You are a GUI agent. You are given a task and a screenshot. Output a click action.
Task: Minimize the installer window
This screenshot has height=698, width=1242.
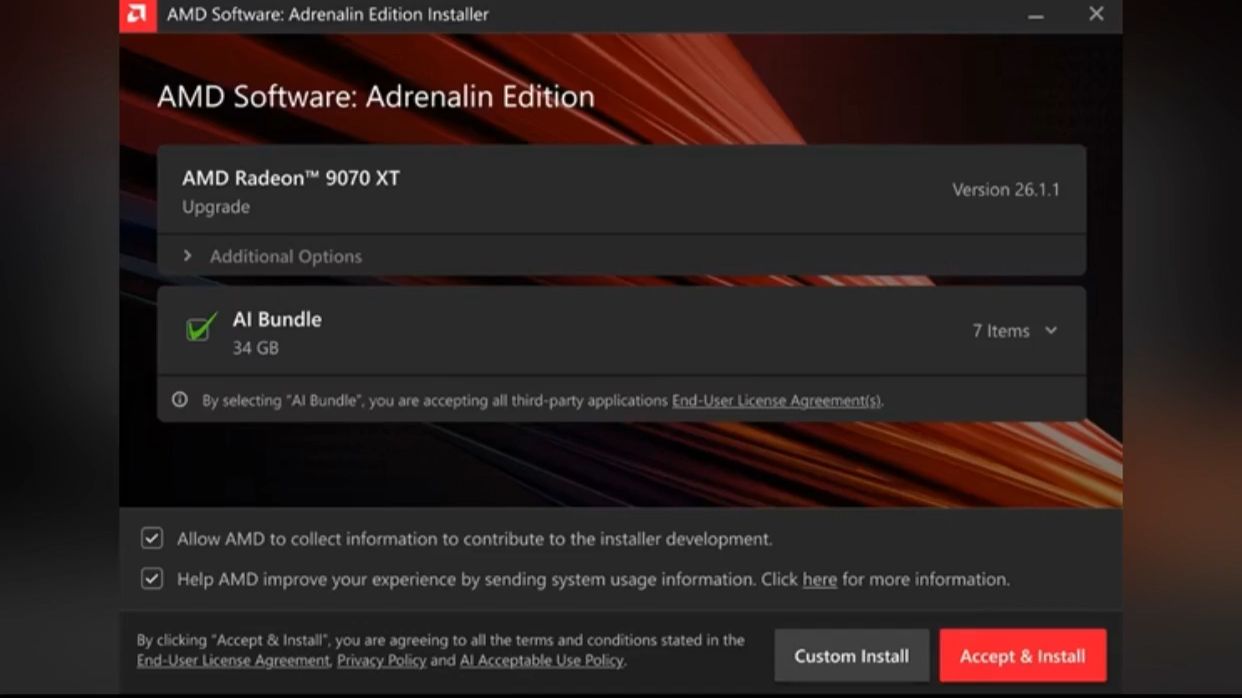(1036, 15)
